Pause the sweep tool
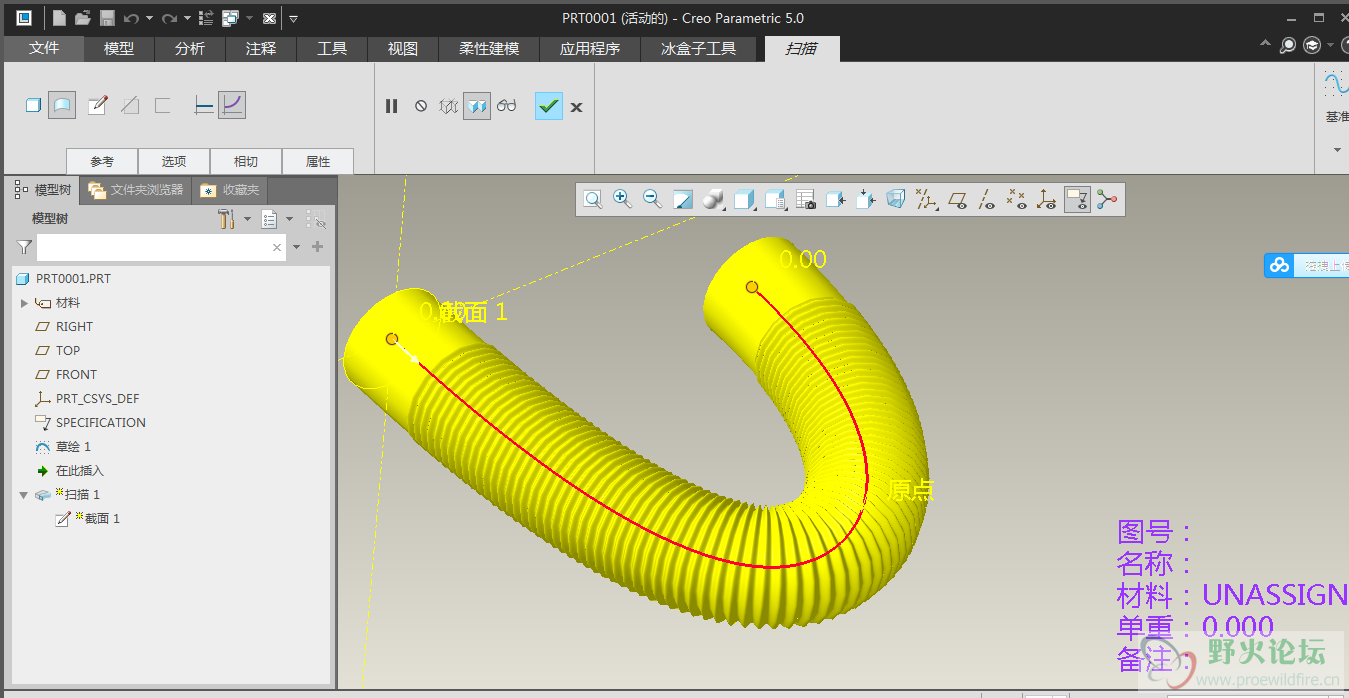The width and height of the screenshot is (1349, 698). click(x=392, y=106)
